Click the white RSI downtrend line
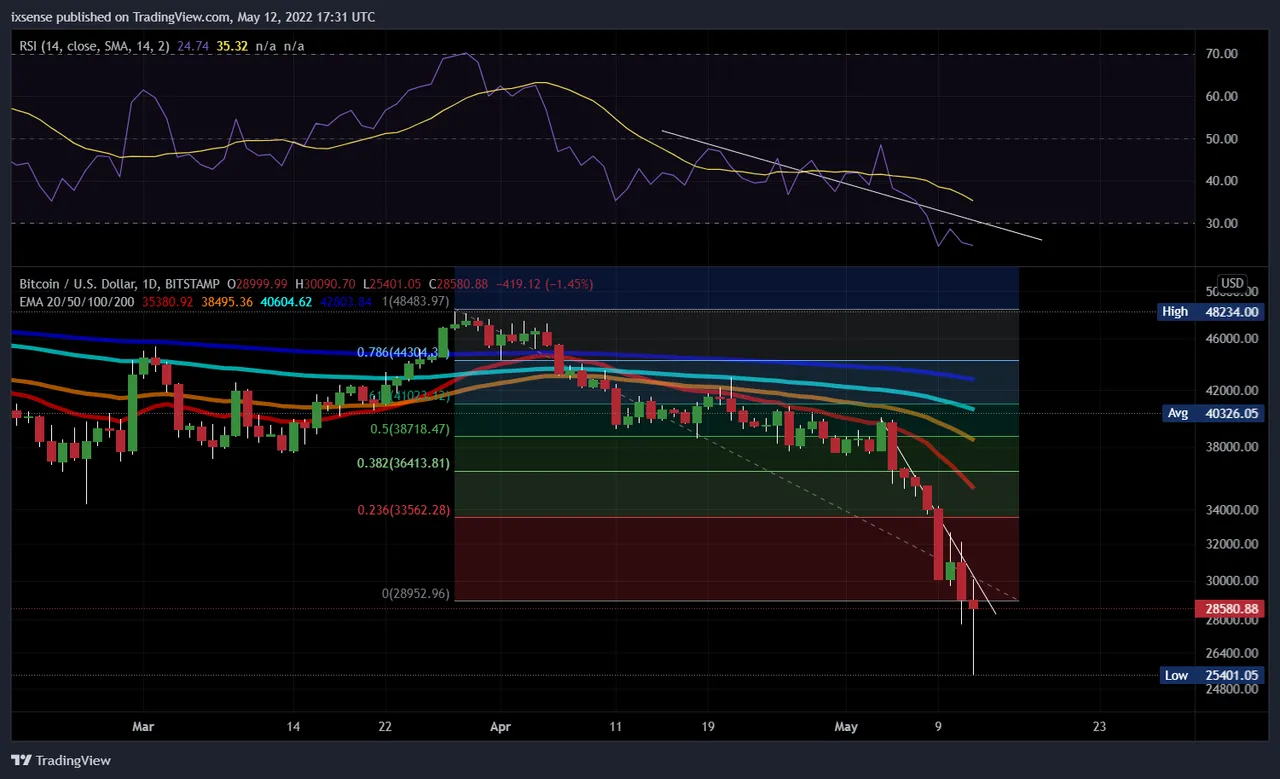This screenshot has width=1280, height=779. click(x=851, y=185)
